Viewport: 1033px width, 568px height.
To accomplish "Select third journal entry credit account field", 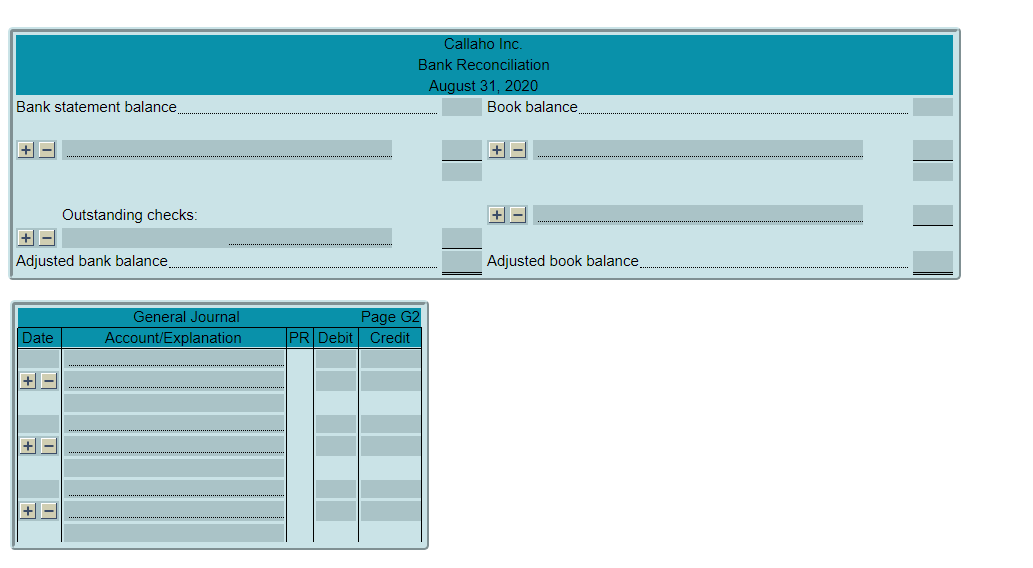I will 174,511.
